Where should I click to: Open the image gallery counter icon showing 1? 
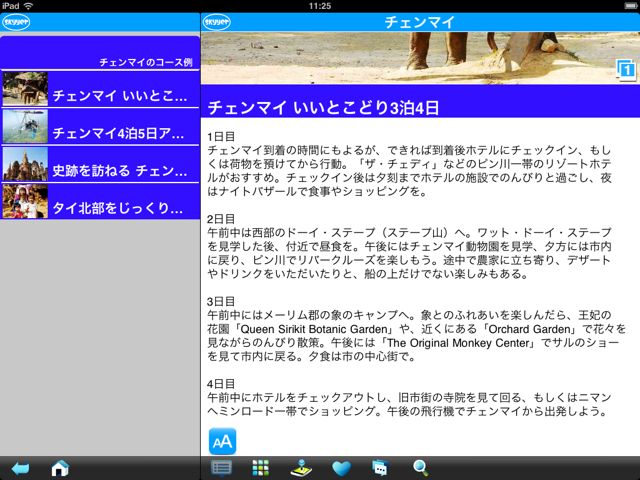click(x=626, y=70)
